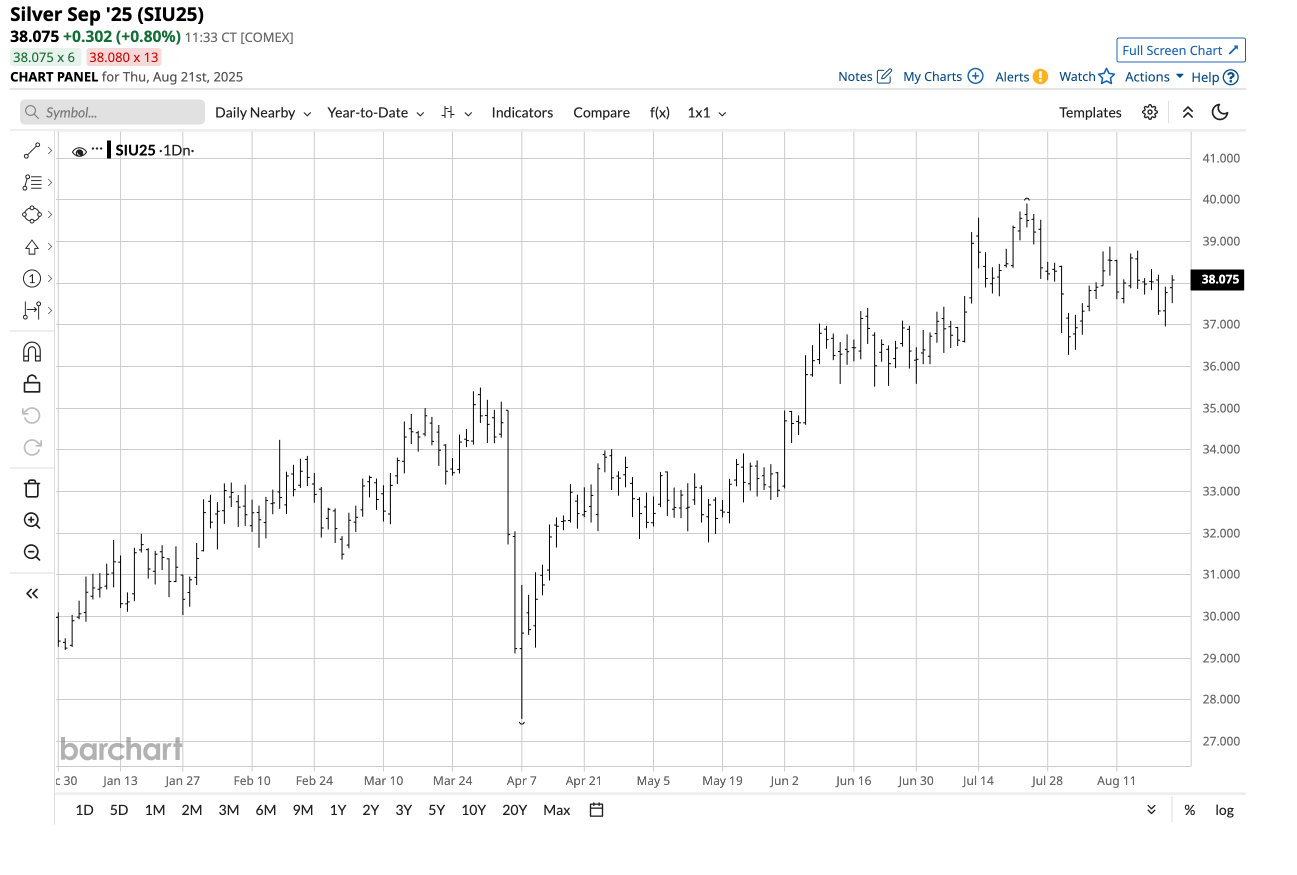1297x875 pixels.
Task: Enable the magnet snap tool
Action: pyautogui.click(x=31, y=351)
